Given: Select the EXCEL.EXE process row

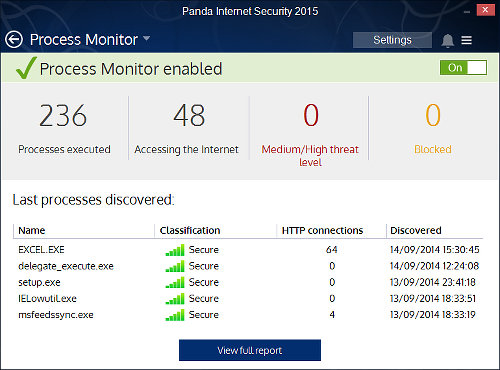Looking at the screenshot, I should pyautogui.click(x=248, y=250).
